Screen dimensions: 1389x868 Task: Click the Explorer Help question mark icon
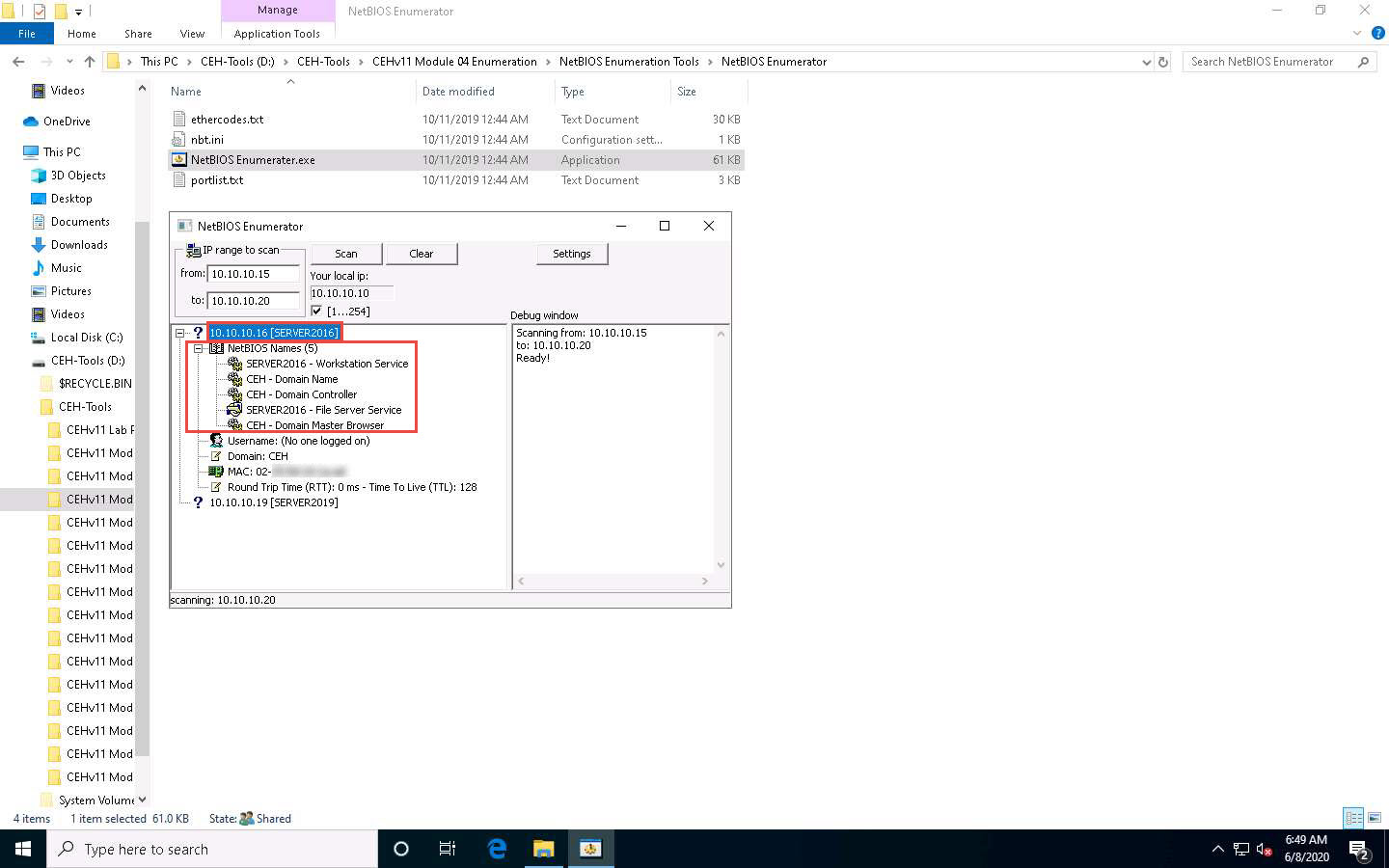[x=1377, y=33]
